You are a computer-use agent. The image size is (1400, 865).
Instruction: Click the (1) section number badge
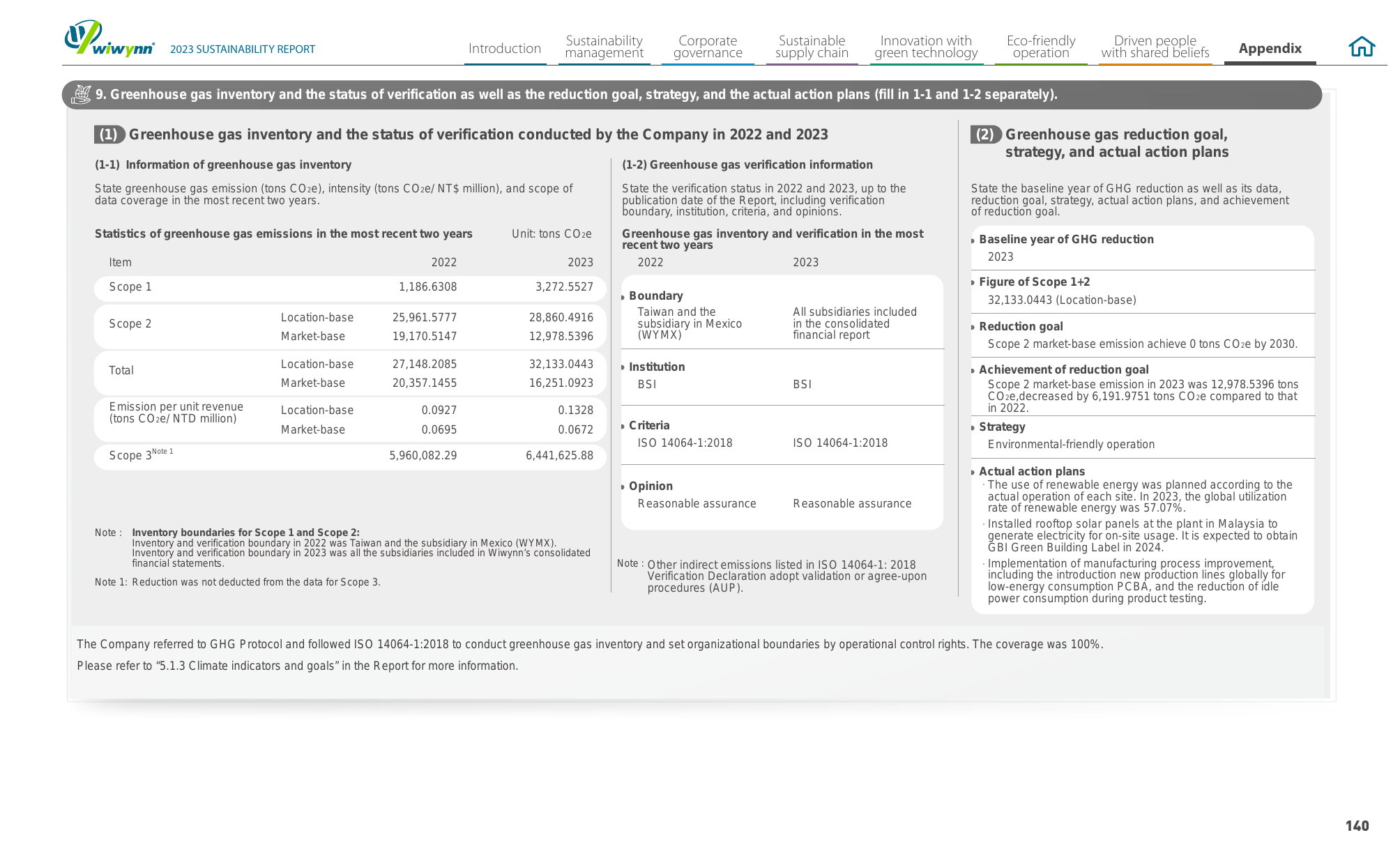tap(109, 135)
